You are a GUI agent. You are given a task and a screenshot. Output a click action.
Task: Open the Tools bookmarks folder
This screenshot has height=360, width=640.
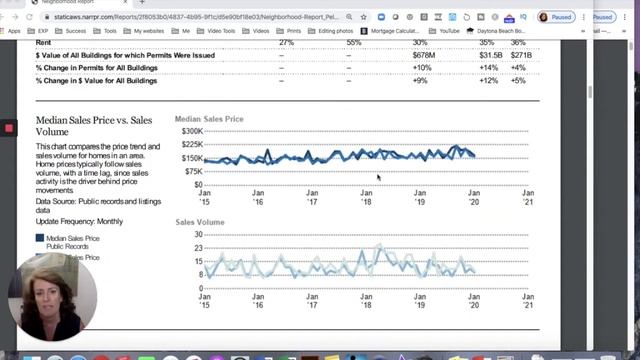pos(105,31)
